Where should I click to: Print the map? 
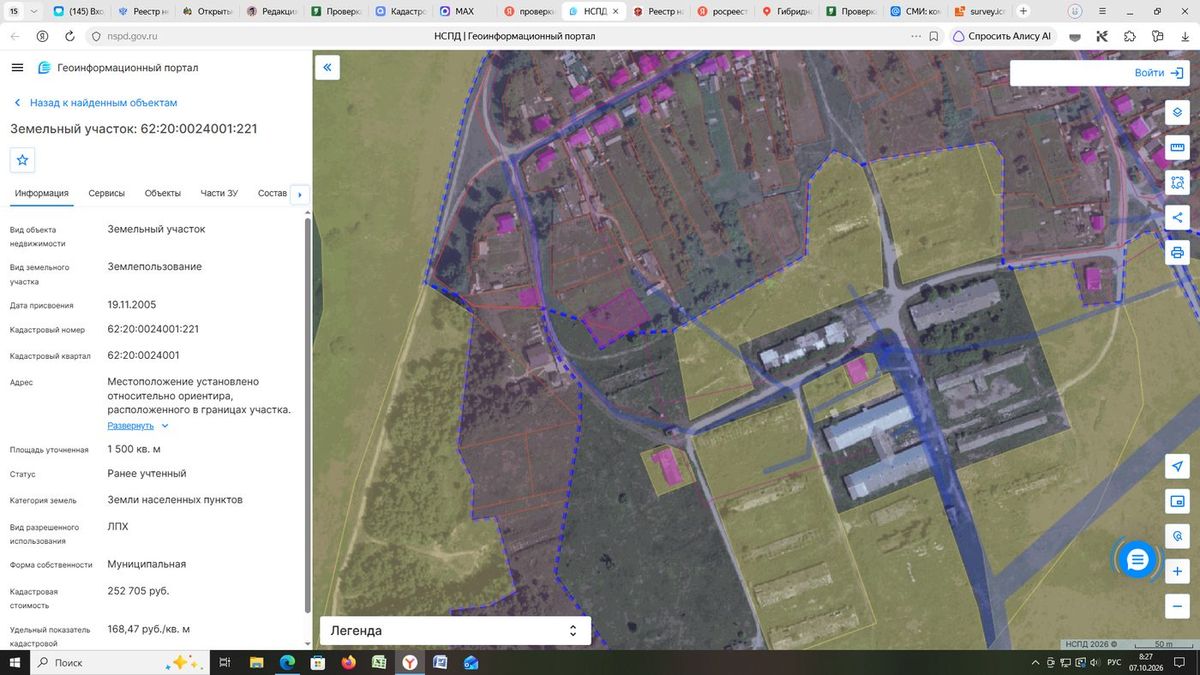[1177, 252]
